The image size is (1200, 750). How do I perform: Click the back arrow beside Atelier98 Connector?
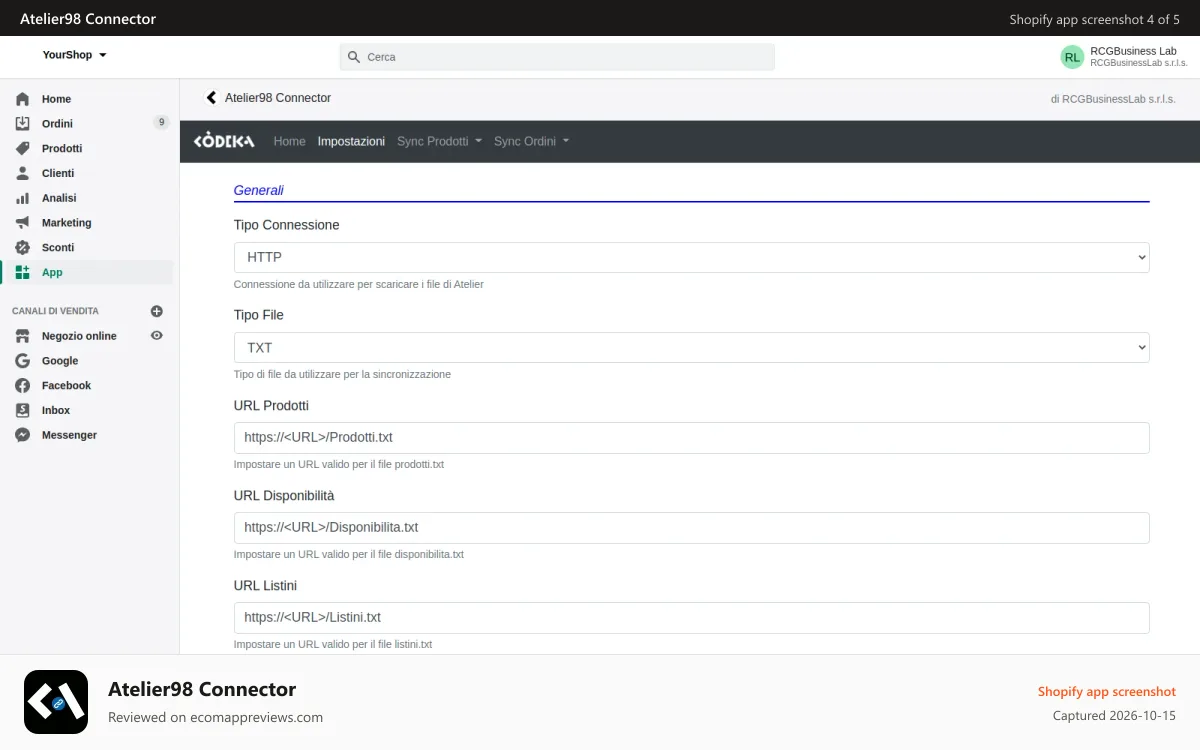point(211,98)
